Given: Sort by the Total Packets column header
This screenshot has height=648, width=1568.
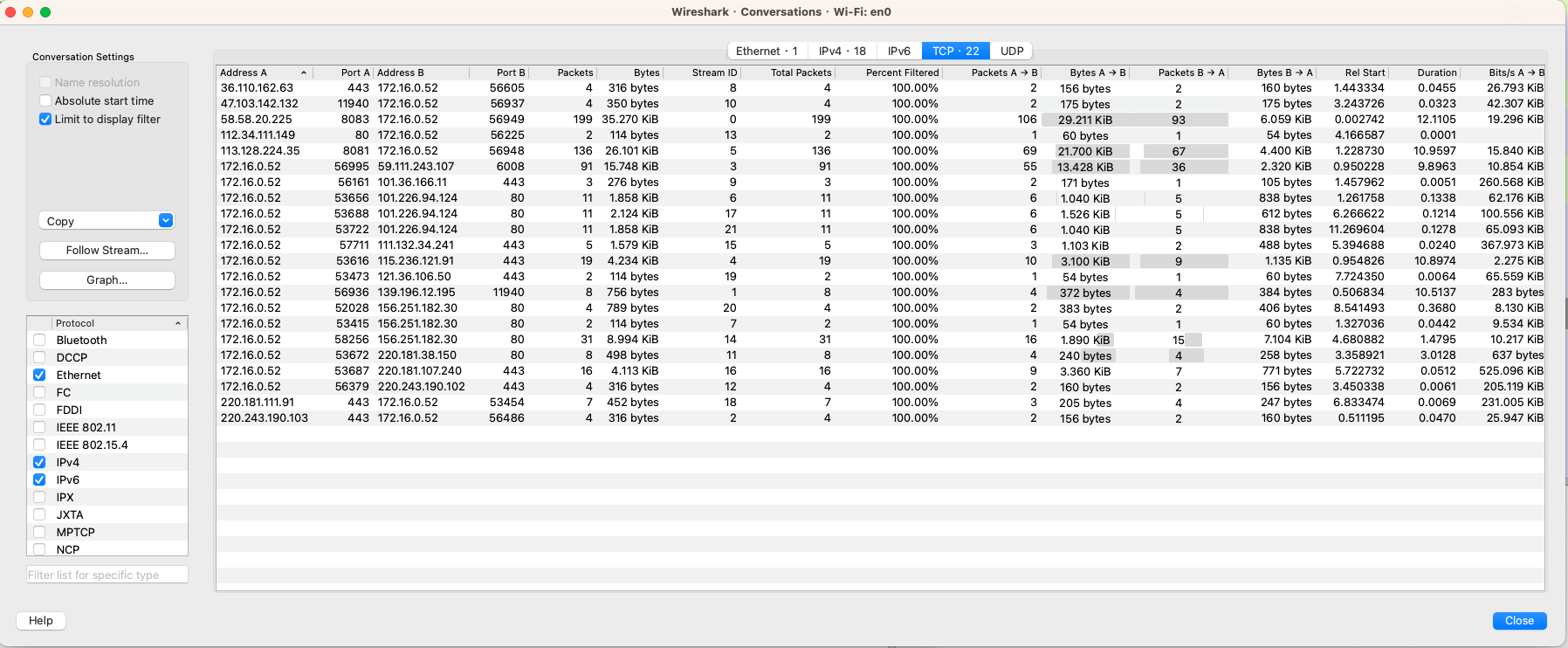Looking at the screenshot, I should (788, 72).
